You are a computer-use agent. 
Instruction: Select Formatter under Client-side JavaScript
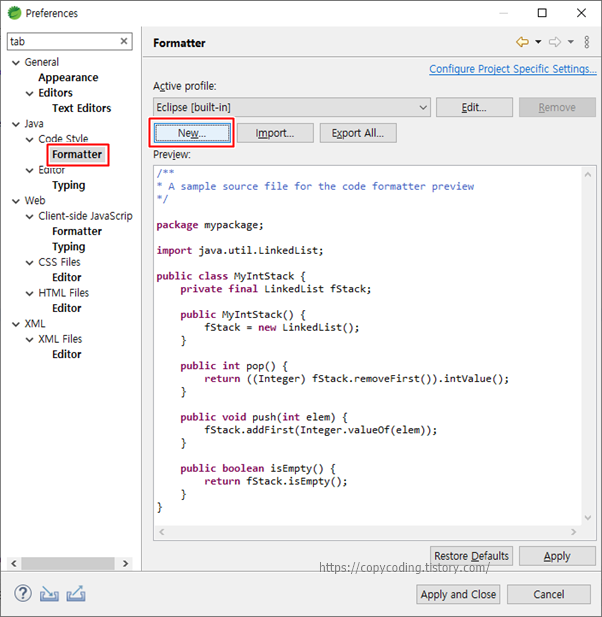[x=77, y=231]
